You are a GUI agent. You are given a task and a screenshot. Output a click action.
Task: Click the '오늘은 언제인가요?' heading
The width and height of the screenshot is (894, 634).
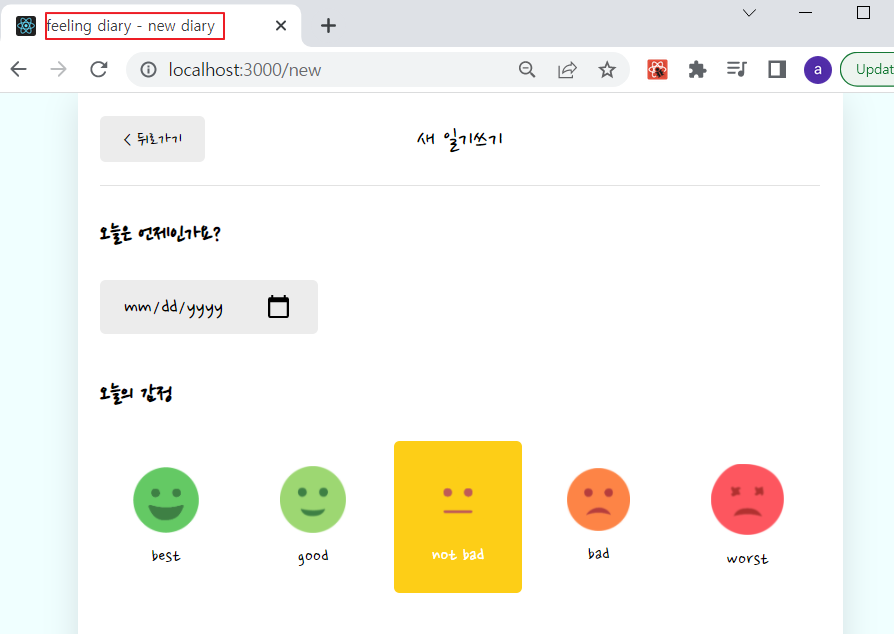tap(160, 233)
